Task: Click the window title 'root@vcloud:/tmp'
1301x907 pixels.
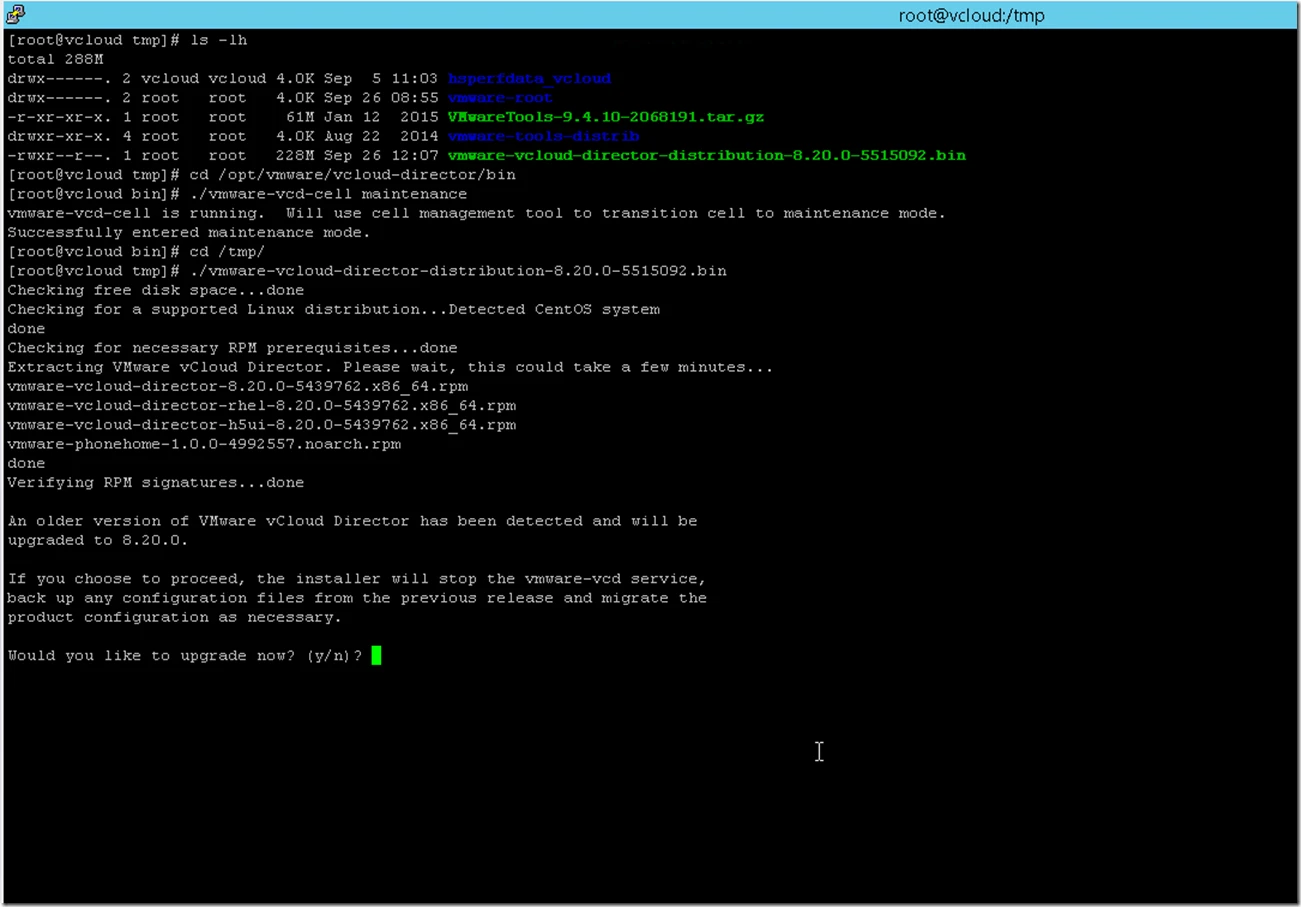Action: point(972,16)
